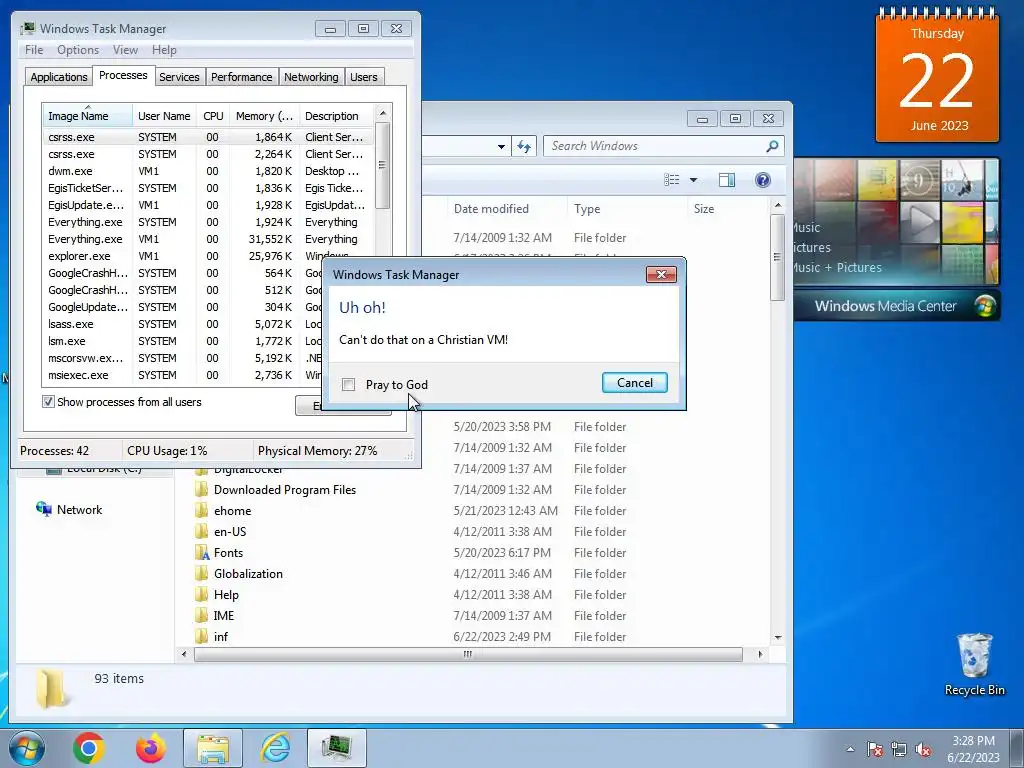Sort Explorer files by Size column
Viewport: 1024px width, 768px height.
click(x=726, y=208)
